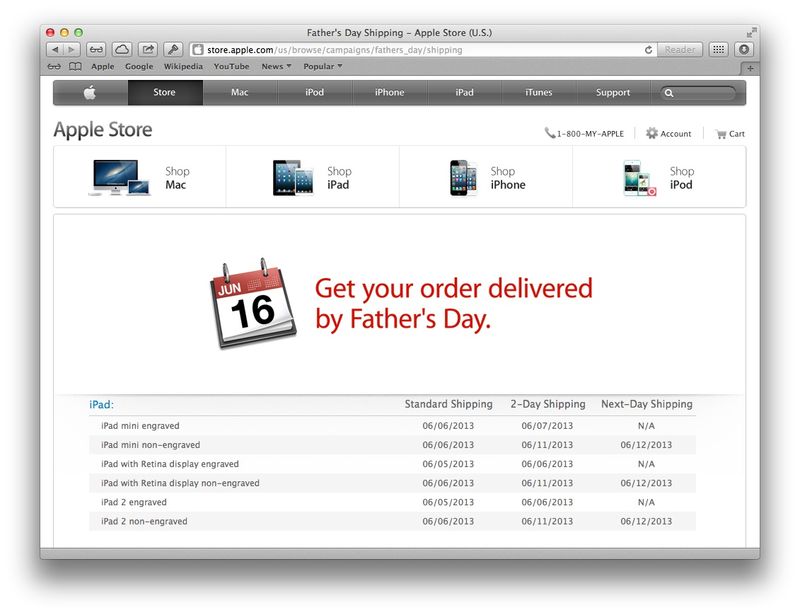This screenshot has height=615, width=800.
Task: Select the 'iPad mini non-engraved' row label
Action: click(x=150, y=445)
